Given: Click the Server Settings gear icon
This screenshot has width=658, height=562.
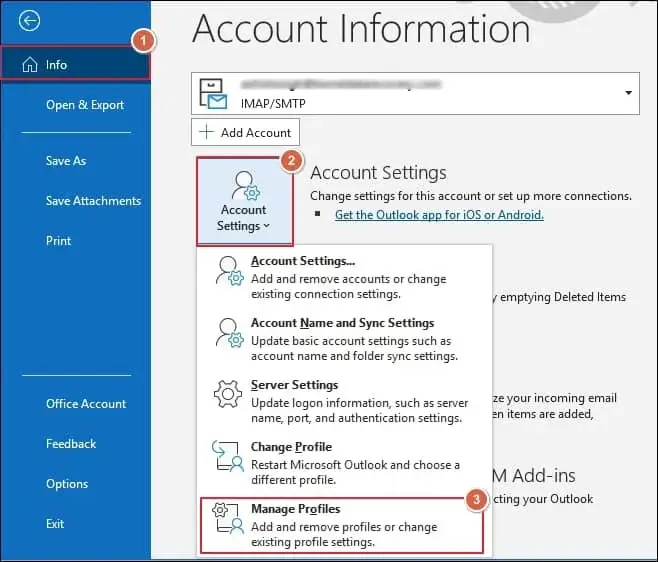Looking at the screenshot, I should [228, 394].
